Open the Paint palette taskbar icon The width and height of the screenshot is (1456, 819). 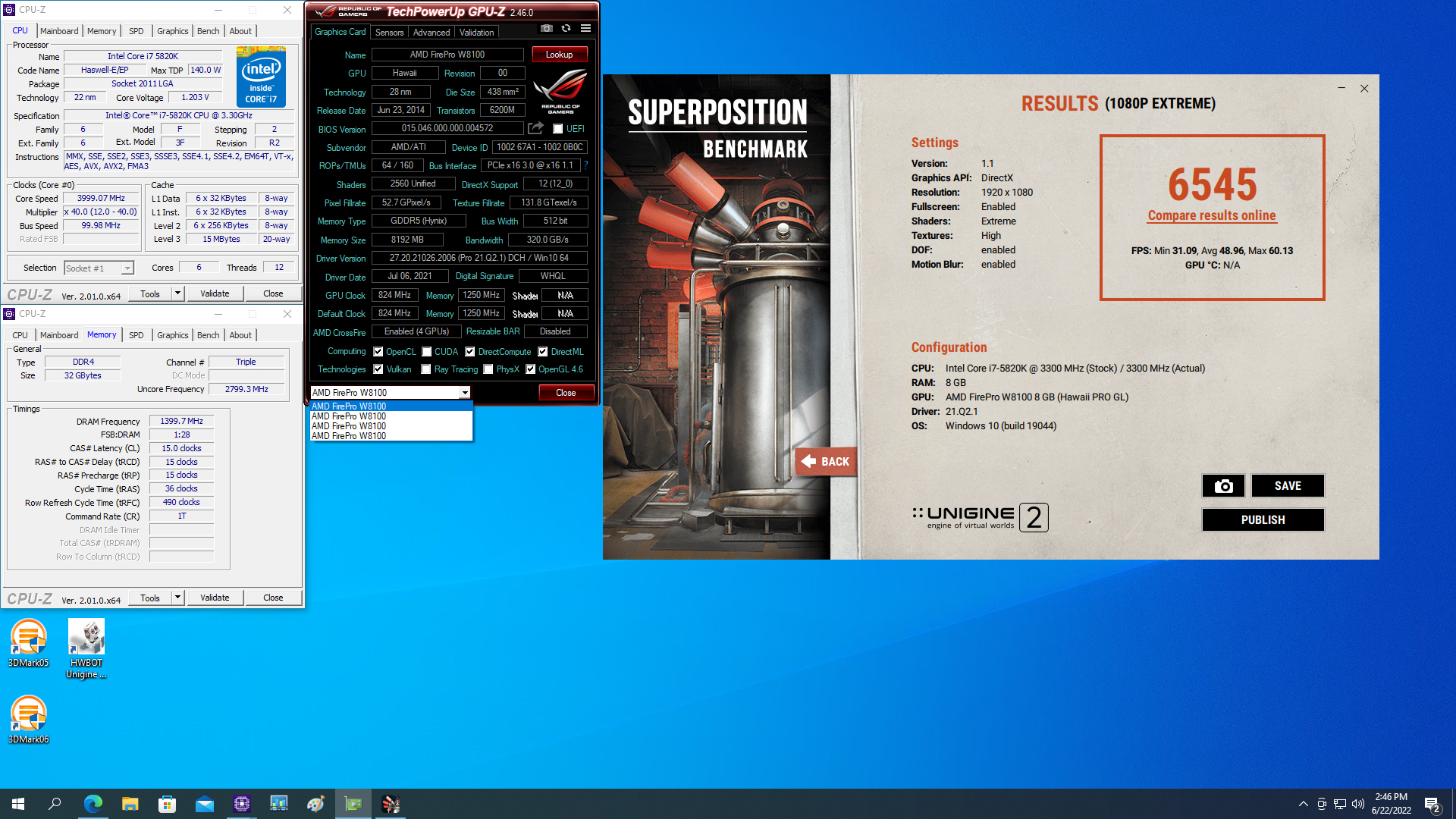point(315,804)
